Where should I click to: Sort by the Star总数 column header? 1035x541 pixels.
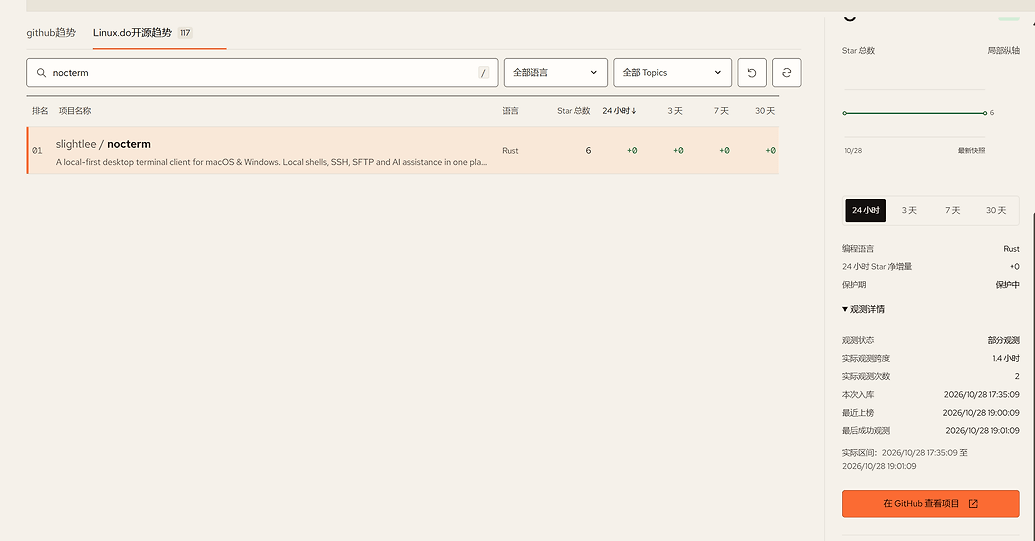(574, 111)
